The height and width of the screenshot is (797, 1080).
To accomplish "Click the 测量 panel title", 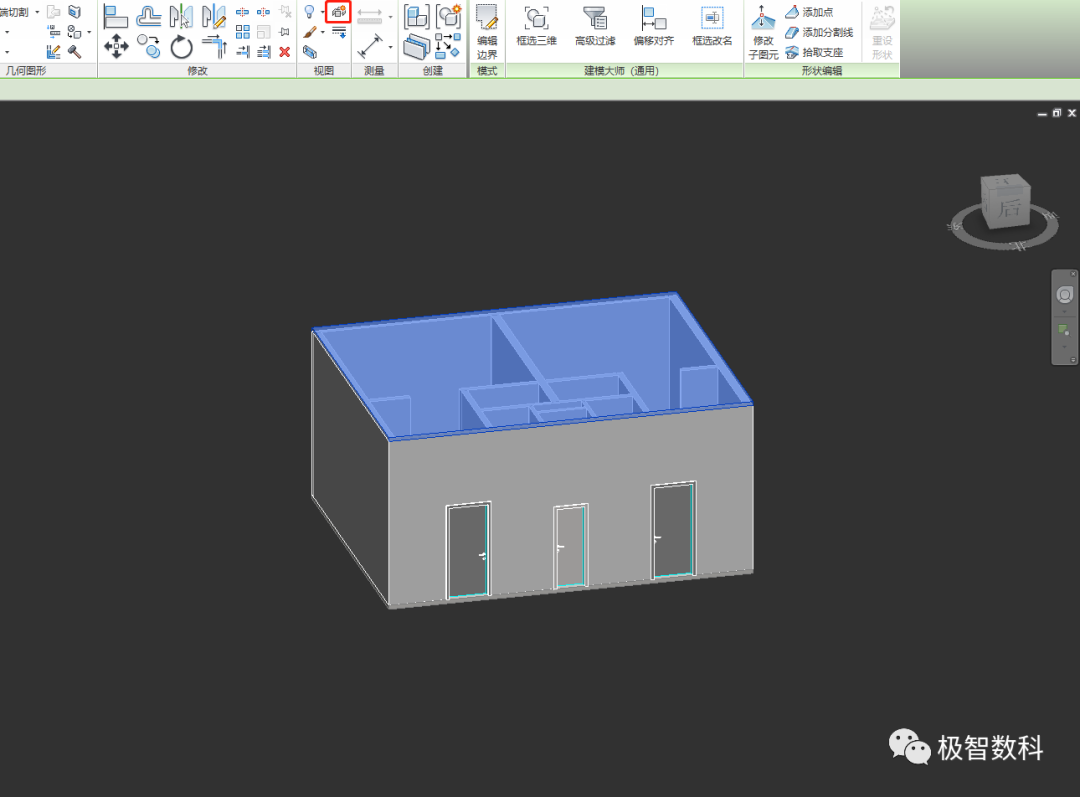I will pos(374,70).
